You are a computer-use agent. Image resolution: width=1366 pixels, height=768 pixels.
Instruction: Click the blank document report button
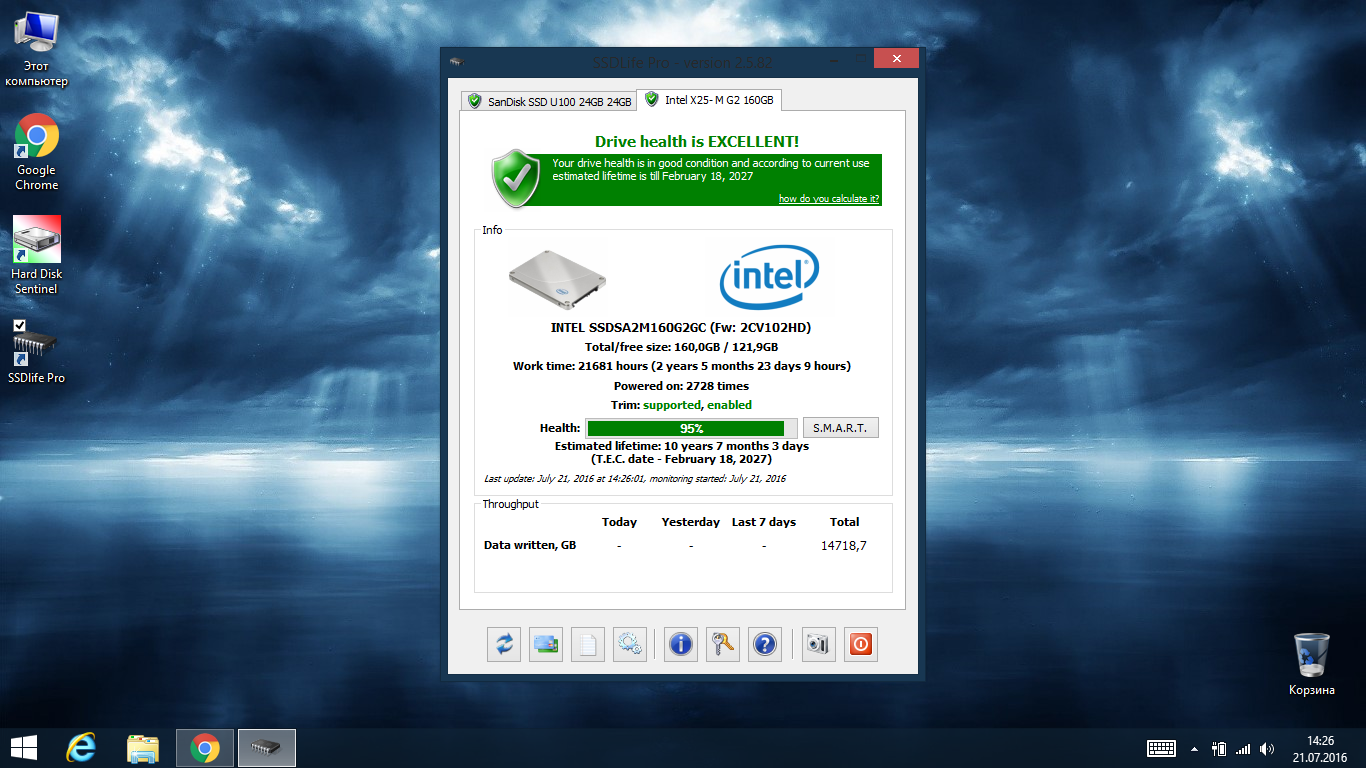[x=588, y=644]
